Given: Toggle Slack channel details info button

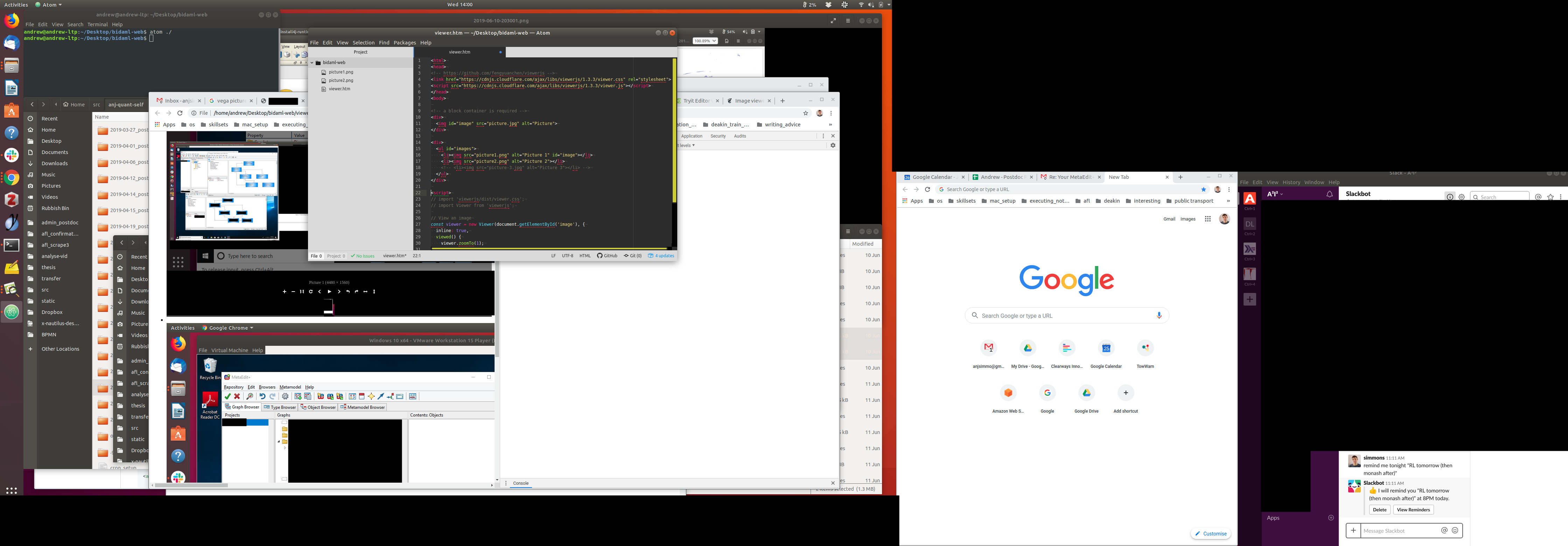Looking at the screenshot, I should pos(1450,197).
